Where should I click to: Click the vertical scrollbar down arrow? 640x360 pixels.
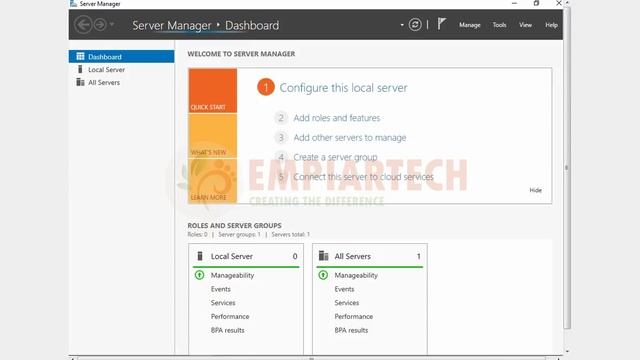(x=567, y=351)
